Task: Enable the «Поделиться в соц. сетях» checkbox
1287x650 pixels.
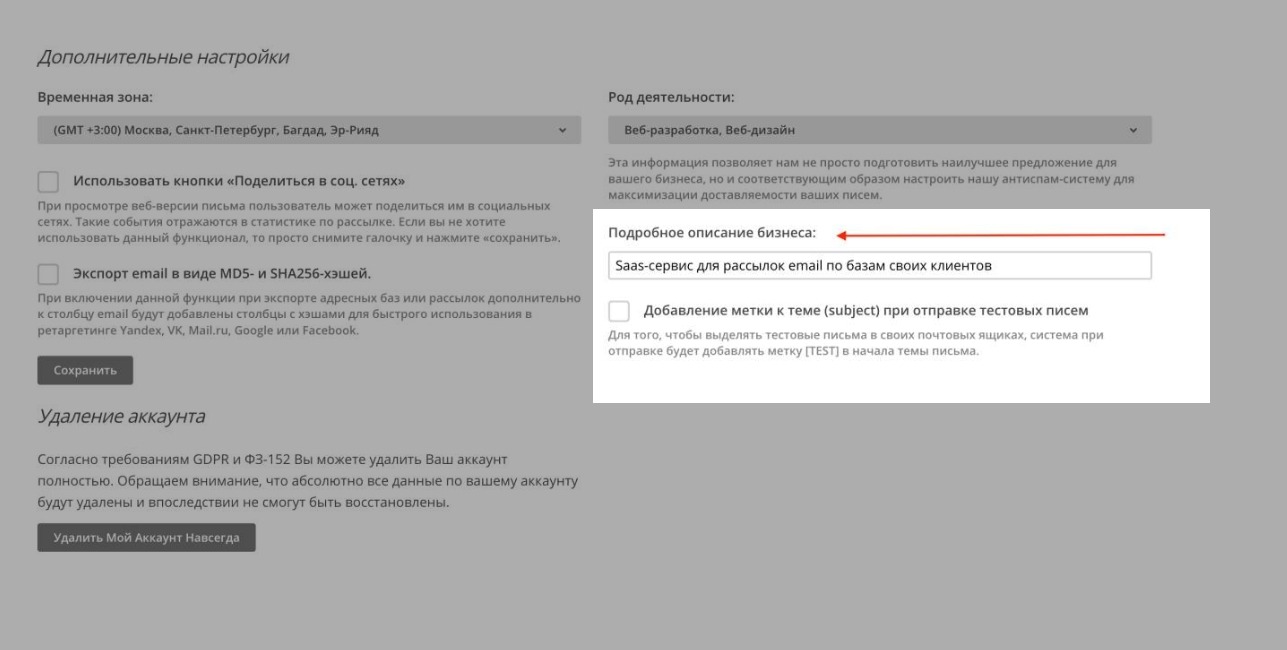Action: [48, 182]
